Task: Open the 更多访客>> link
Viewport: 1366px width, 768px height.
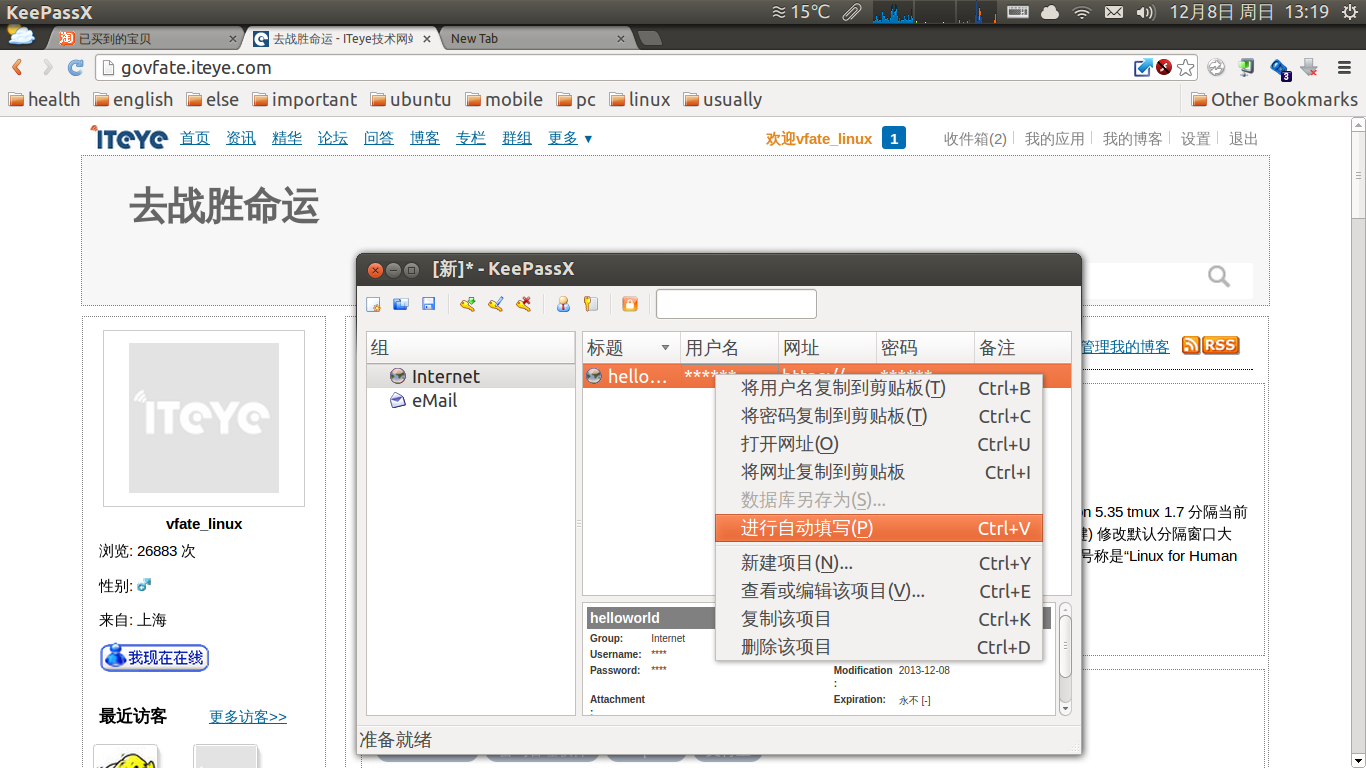Action: 248,716
